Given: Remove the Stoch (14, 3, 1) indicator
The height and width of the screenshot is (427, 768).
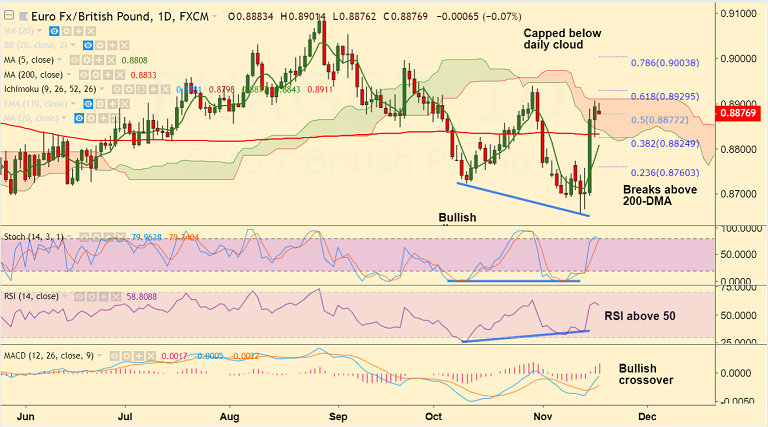Looking at the screenshot, I should [121, 237].
